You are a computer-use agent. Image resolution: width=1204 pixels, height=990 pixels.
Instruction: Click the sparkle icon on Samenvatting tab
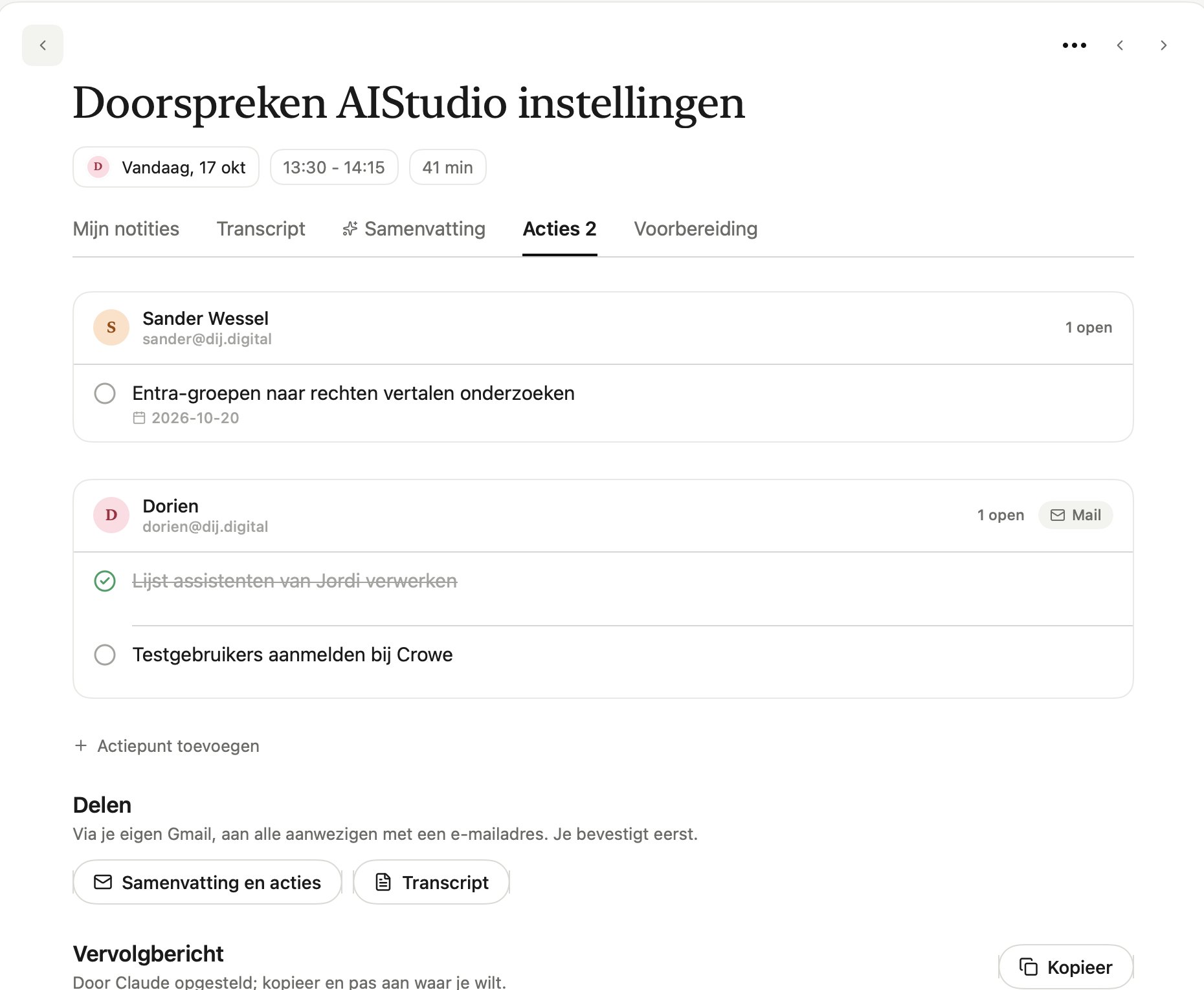pyautogui.click(x=350, y=229)
